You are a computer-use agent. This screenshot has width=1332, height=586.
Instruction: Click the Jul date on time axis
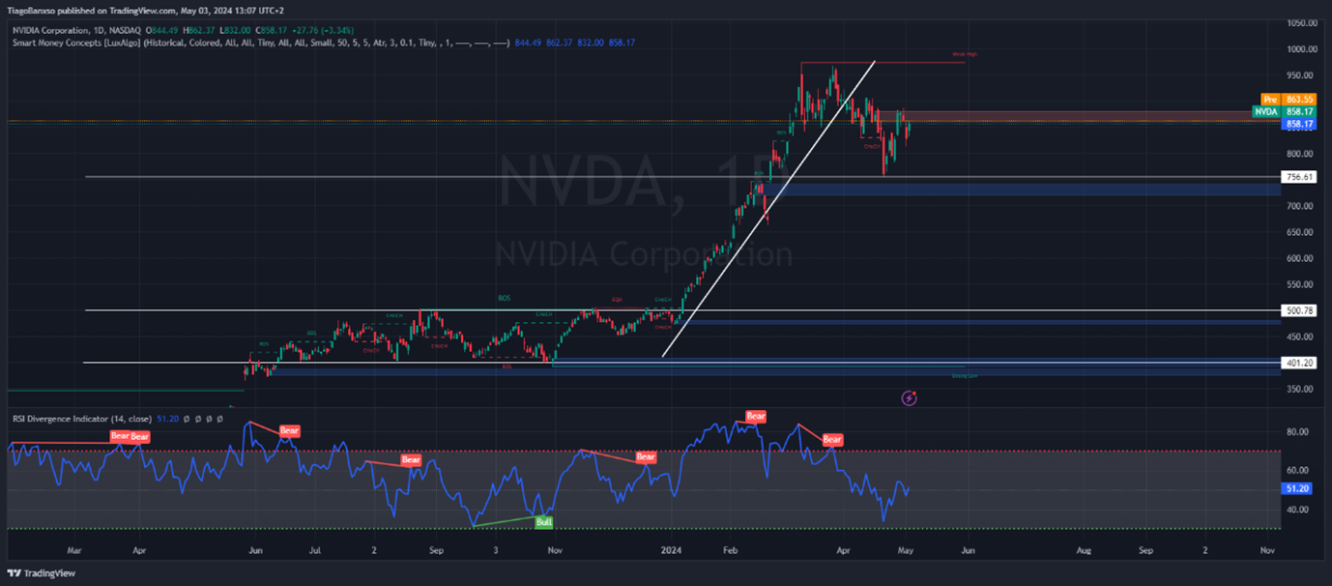click(315, 550)
